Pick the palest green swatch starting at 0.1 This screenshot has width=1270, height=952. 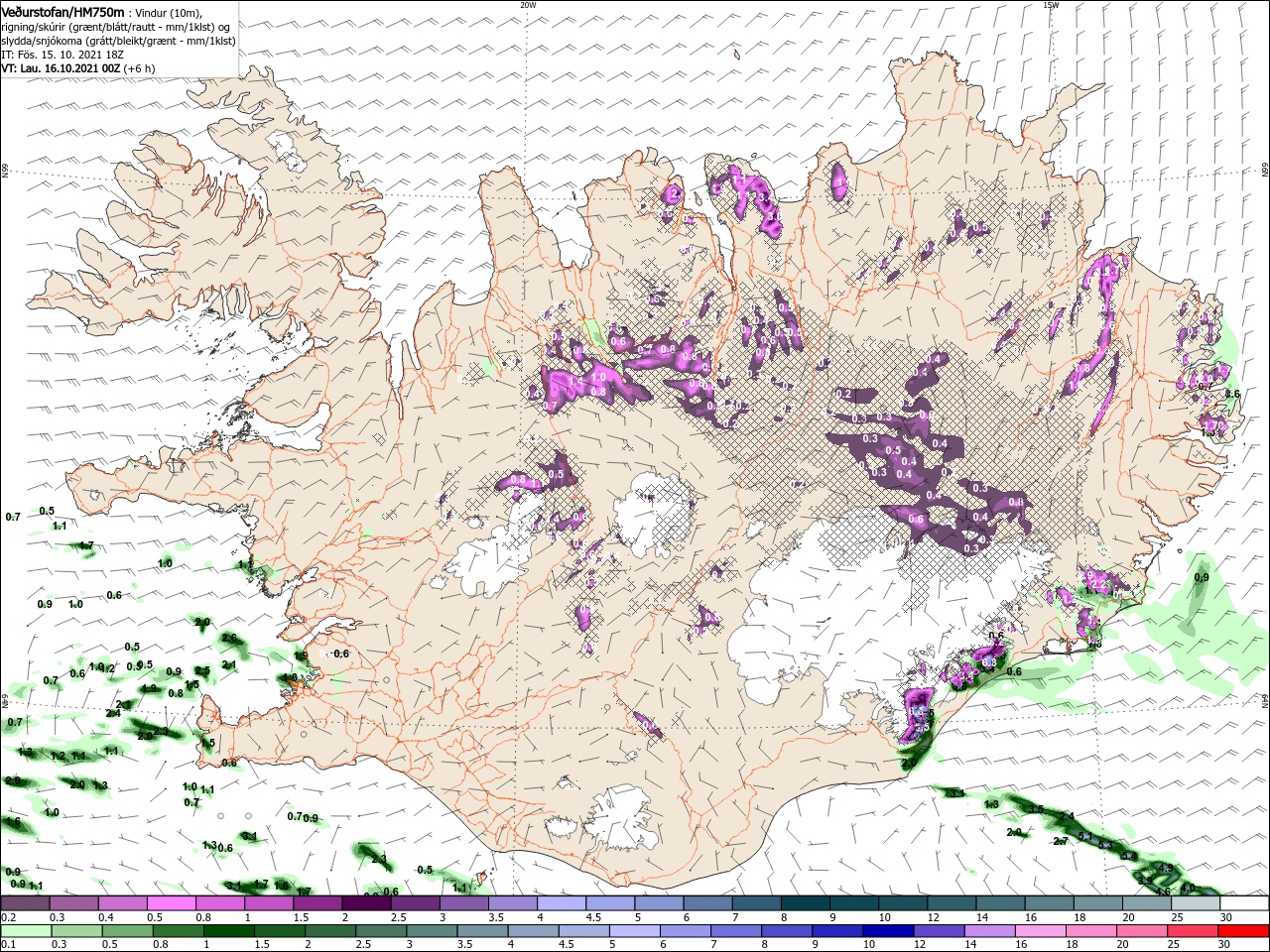(25, 931)
